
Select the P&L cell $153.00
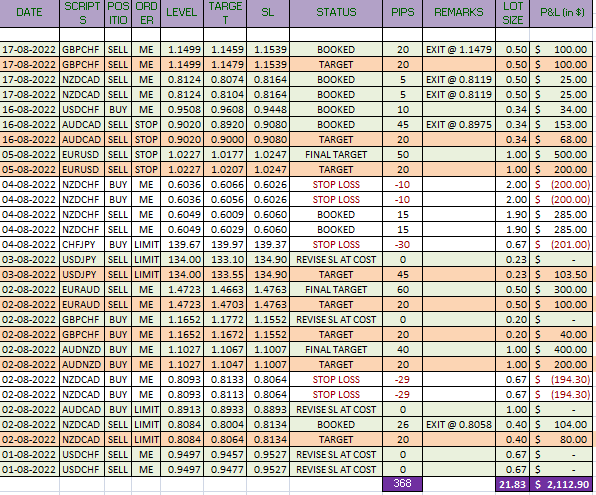561,125
